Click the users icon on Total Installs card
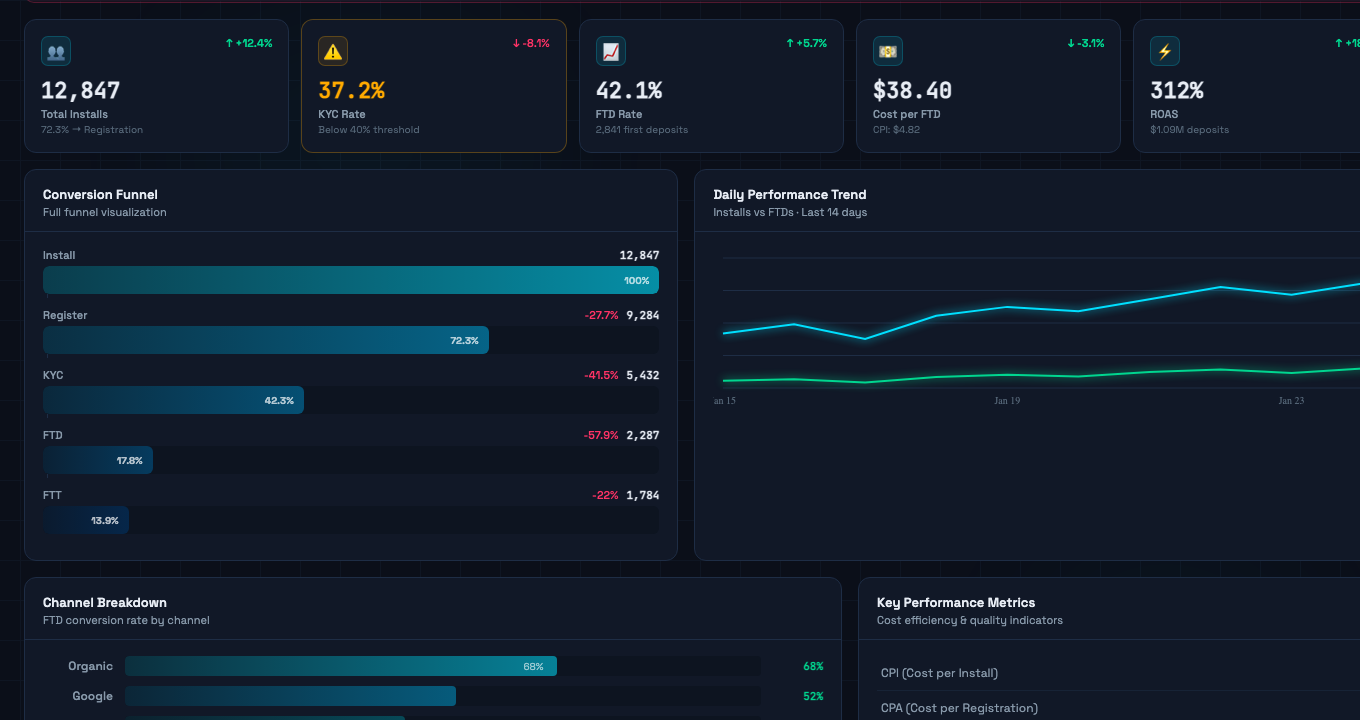1360x720 pixels. 56,51
